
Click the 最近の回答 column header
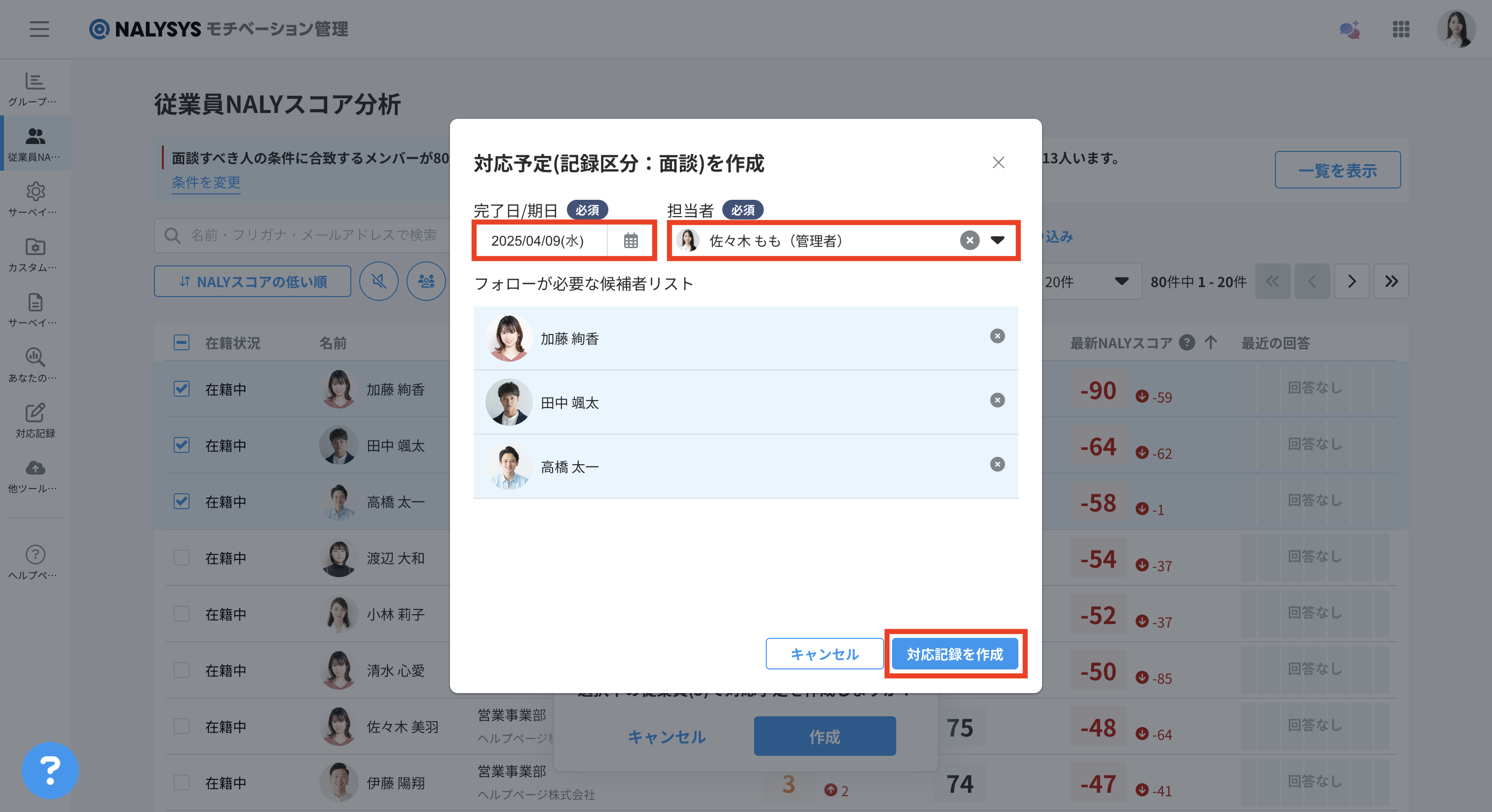1275,343
